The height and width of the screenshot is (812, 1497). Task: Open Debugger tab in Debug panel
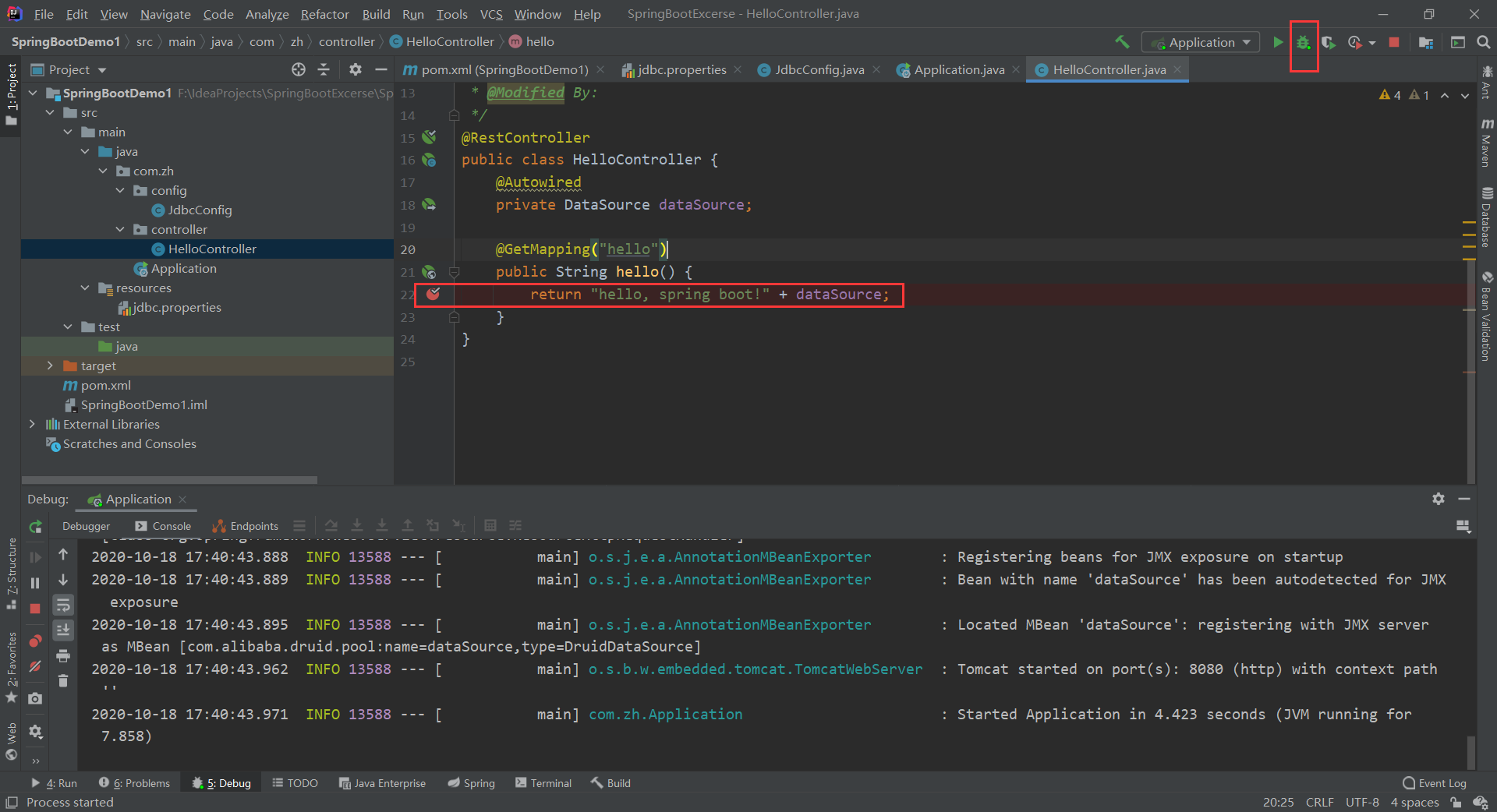(86, 526)
